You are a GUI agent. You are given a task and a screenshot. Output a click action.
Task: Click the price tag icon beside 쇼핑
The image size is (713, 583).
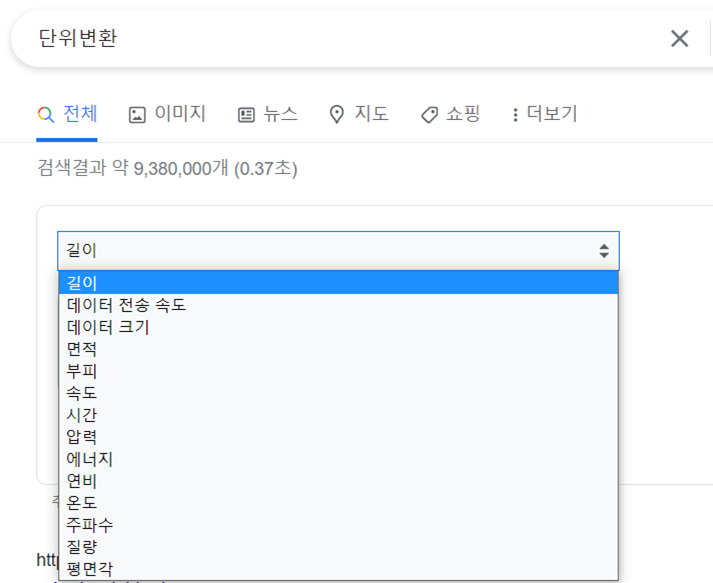429,115
